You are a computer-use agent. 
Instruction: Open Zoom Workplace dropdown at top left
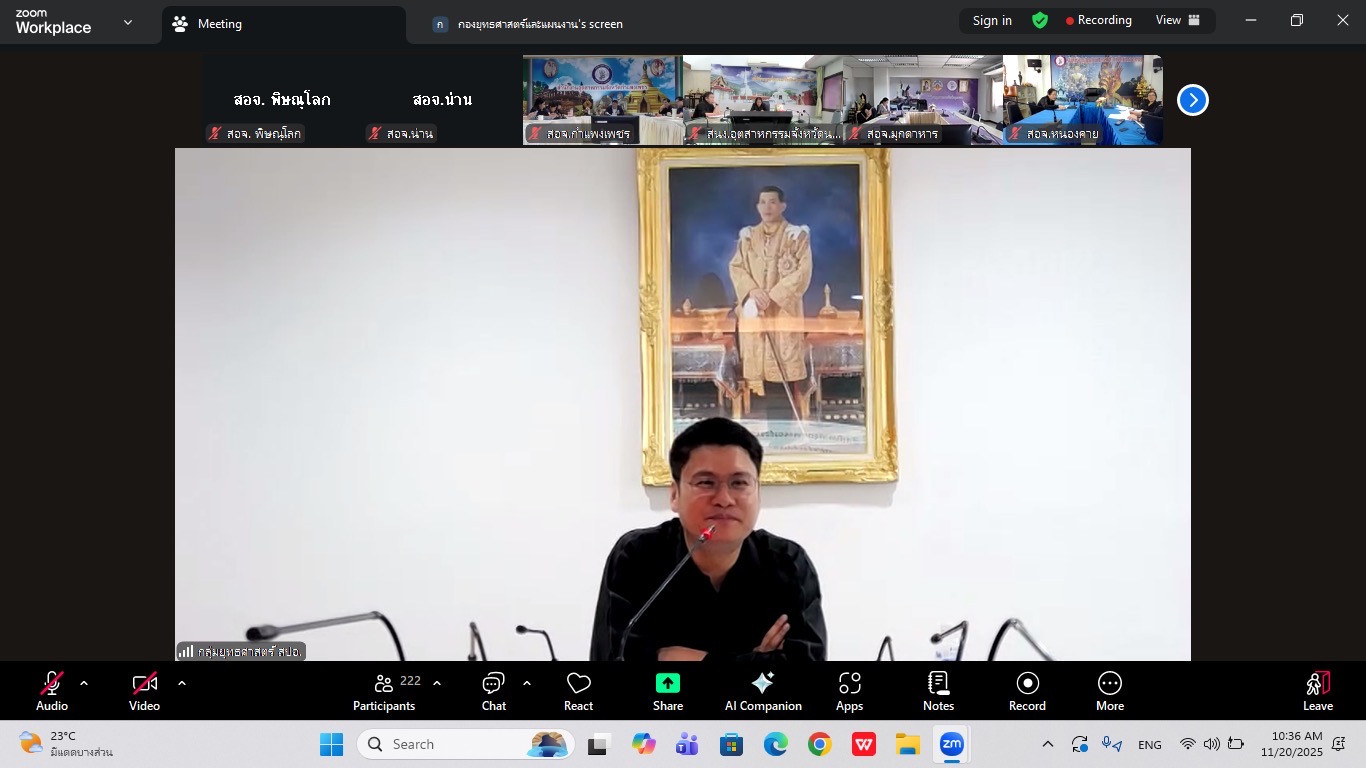coord(127,22)
